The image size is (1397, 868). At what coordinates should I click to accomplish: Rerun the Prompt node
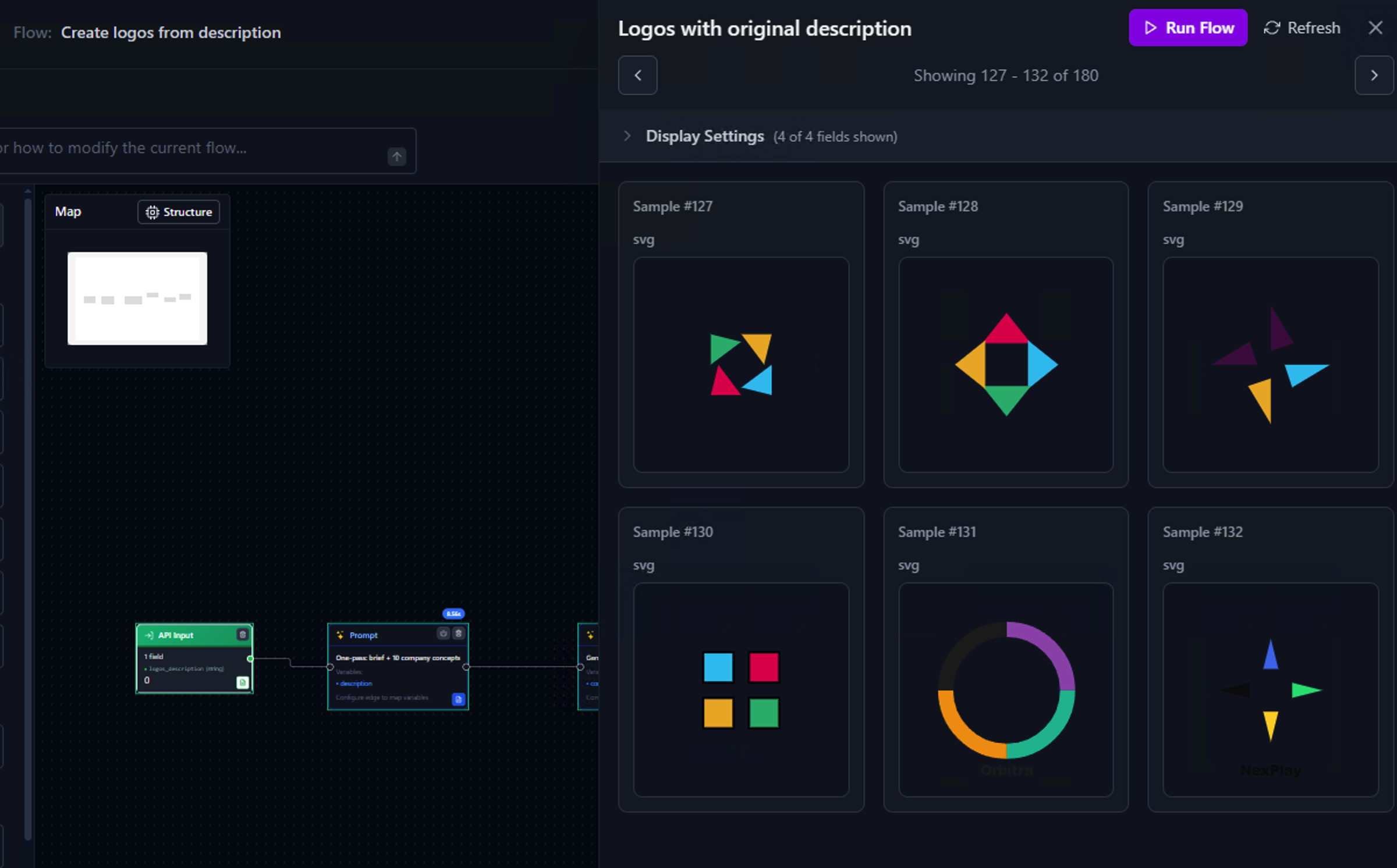443,634
